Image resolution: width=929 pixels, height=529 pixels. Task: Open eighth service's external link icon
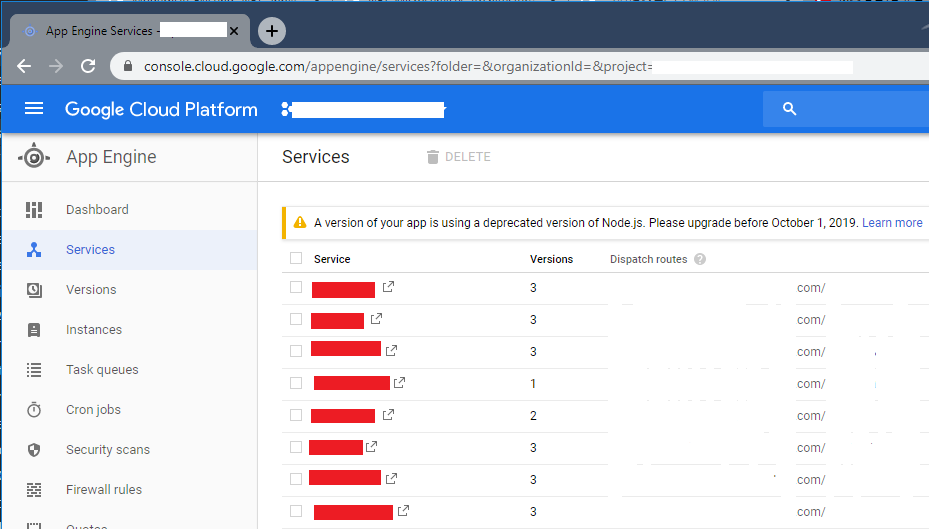(x=403, y=511)
